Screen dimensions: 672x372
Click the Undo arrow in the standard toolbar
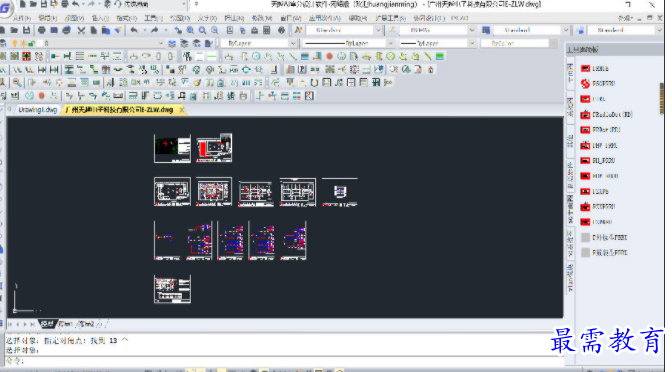tap(134, 30)
